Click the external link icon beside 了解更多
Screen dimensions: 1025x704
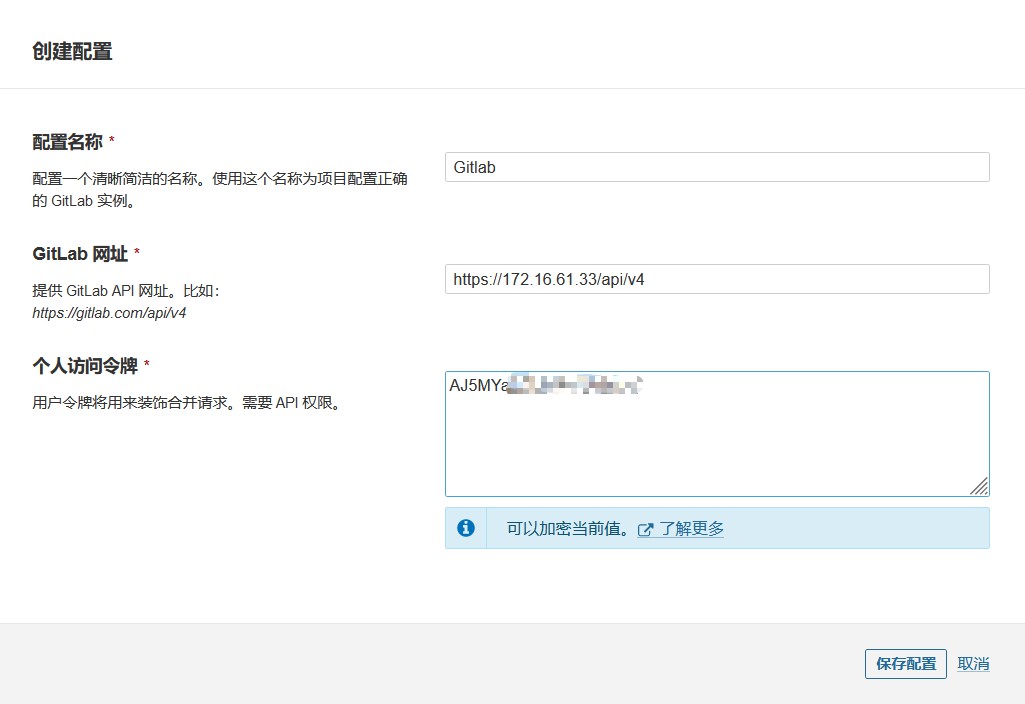[x=645, y=529]
